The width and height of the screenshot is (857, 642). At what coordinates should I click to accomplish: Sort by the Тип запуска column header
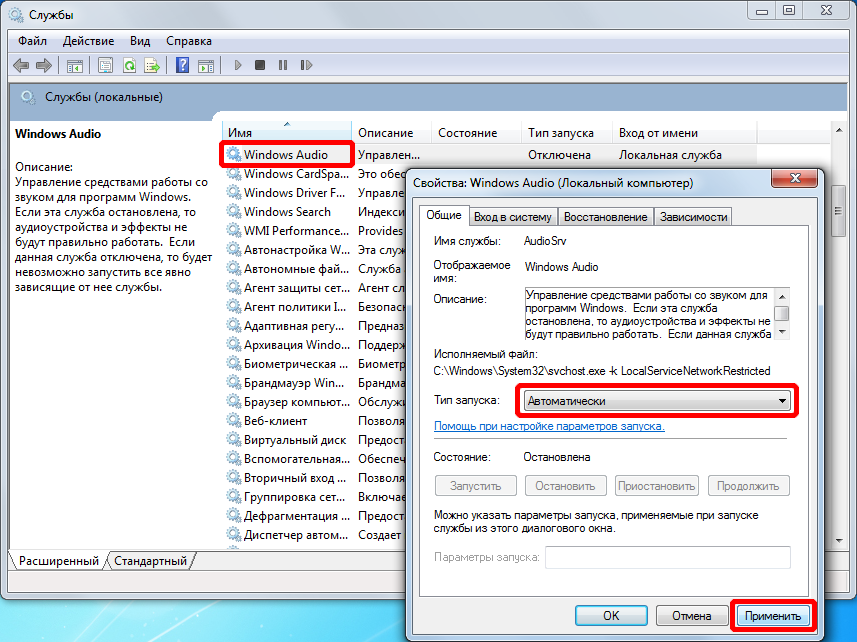[x=566, y=133]
